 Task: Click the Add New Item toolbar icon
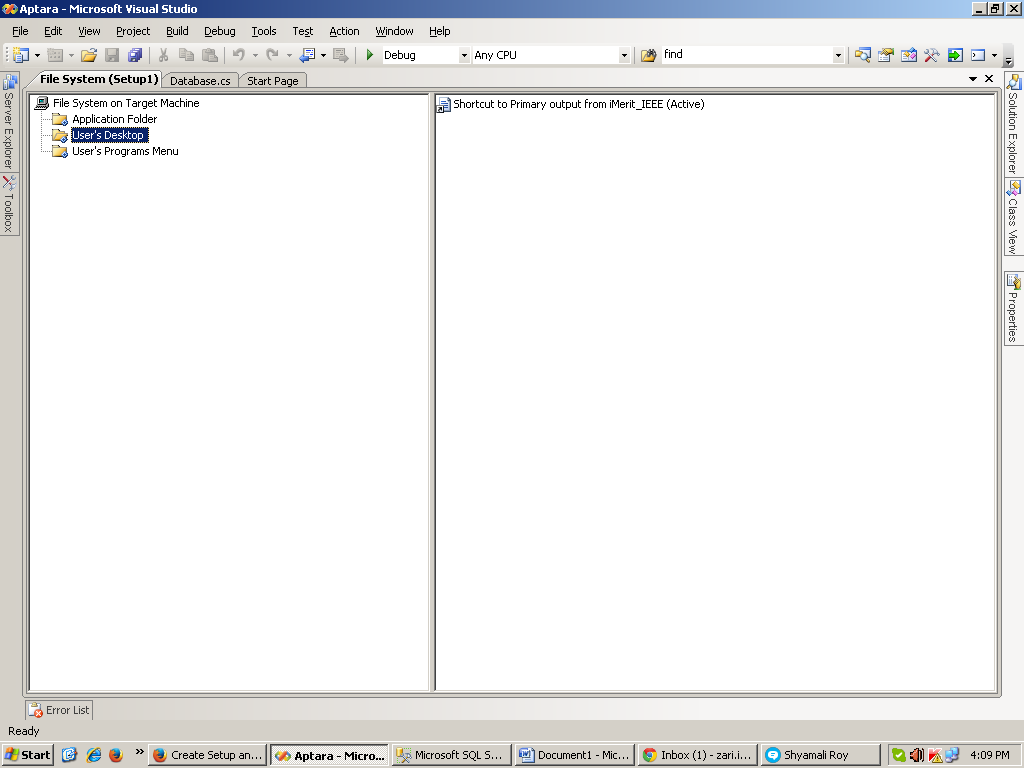tap(56, 56)
